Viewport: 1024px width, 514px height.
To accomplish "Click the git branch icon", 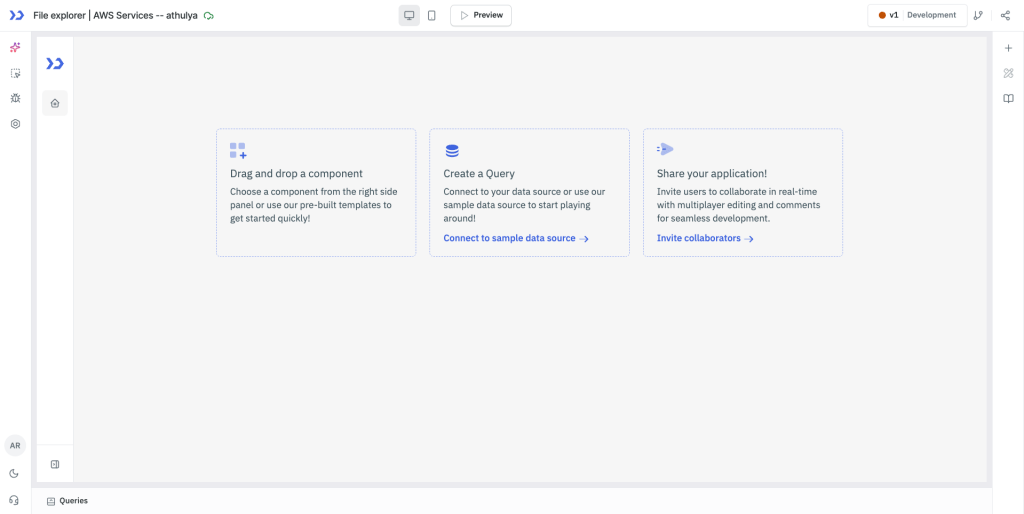I will coord(978,15).
